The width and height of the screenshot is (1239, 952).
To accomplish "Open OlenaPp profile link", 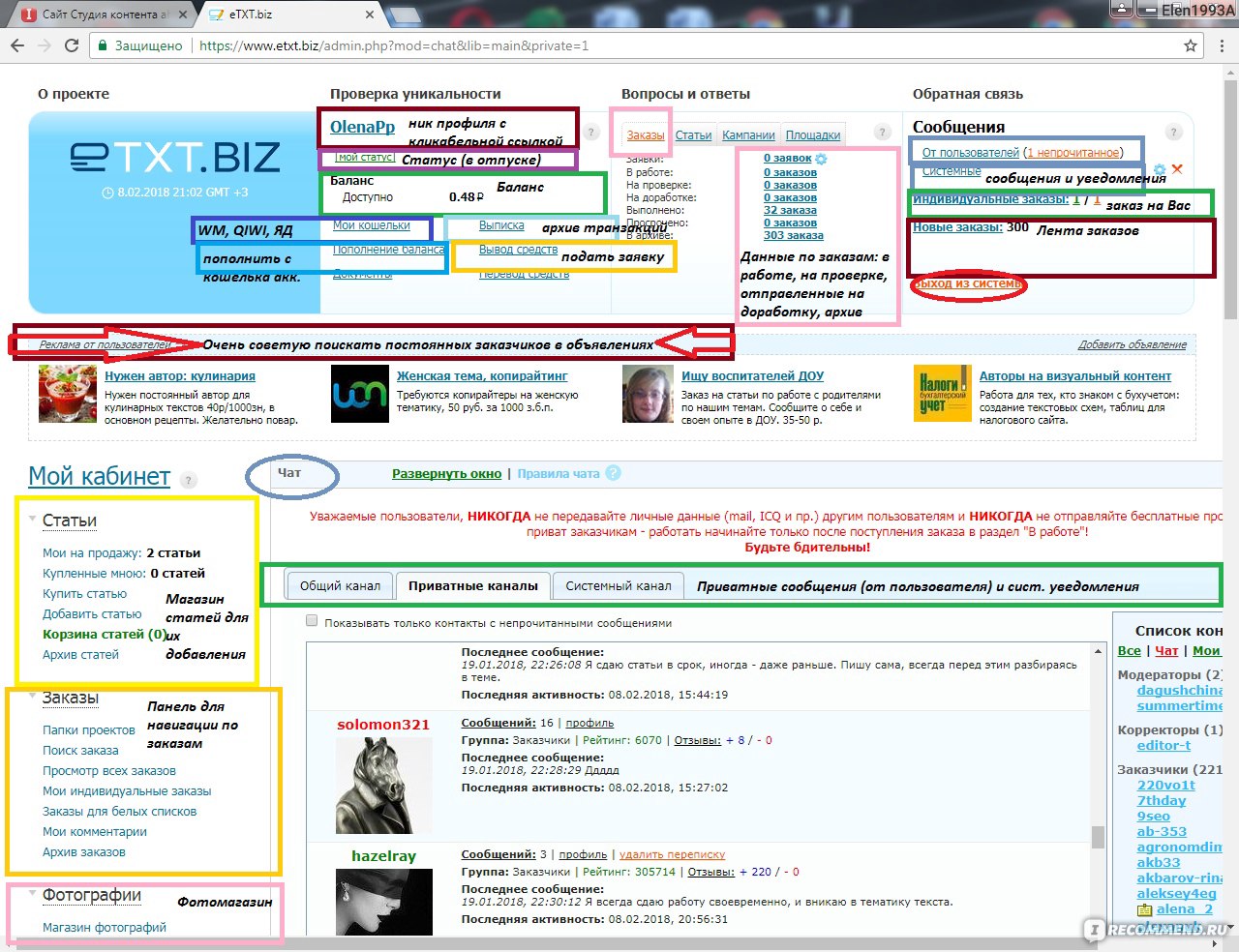I will click(362, 127).
